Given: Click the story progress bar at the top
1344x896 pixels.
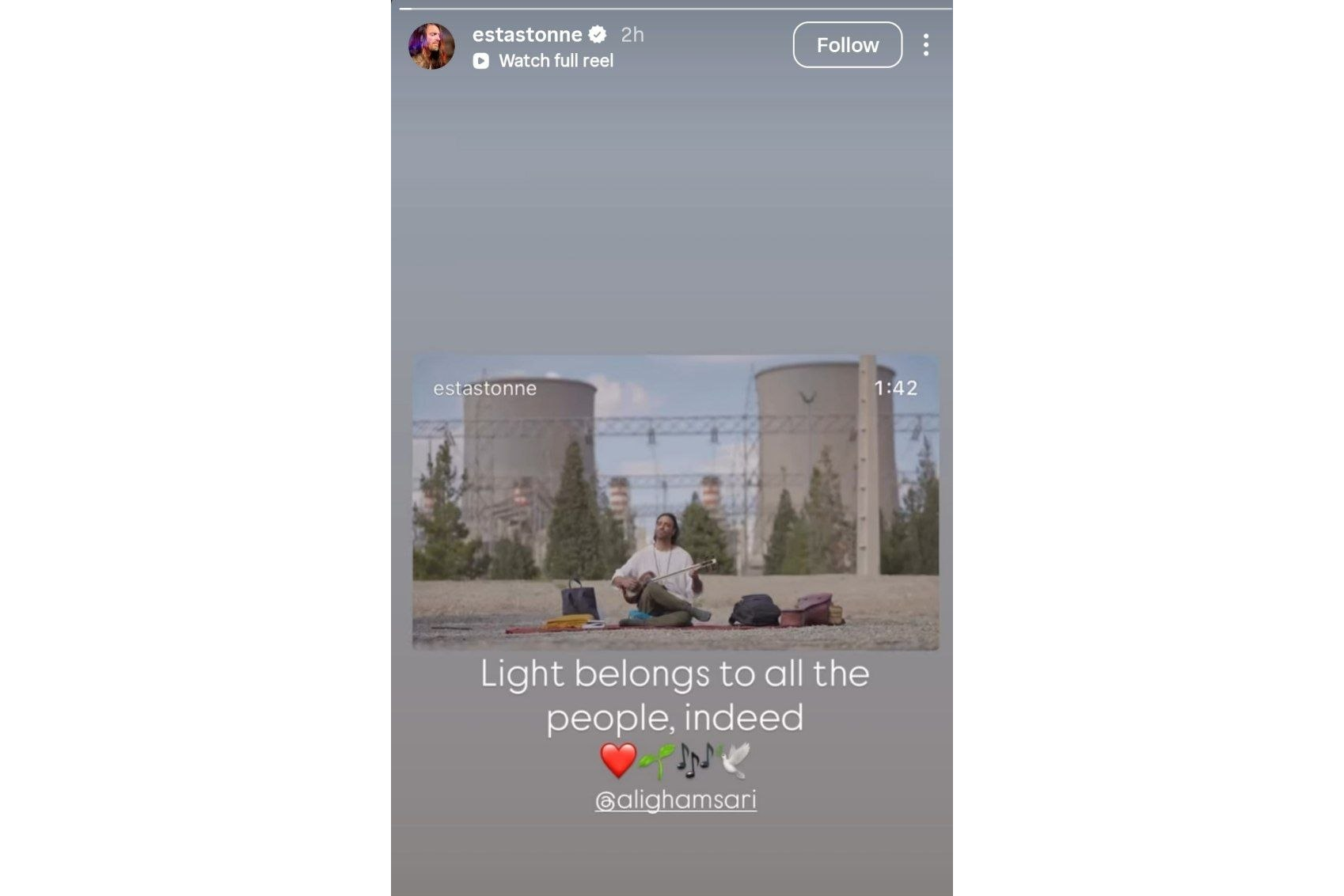Looking at the screenshot, I should (x=675, y=9).
